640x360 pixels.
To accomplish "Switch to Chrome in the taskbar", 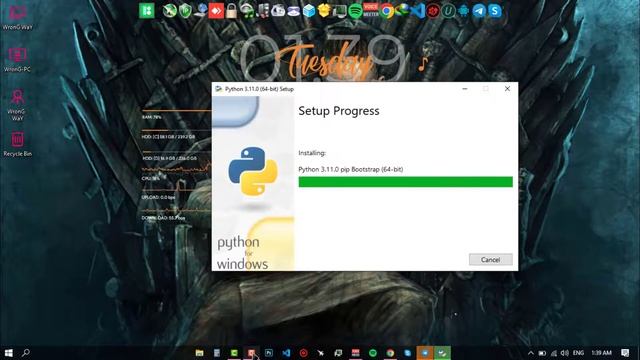I will pos(390,353).
